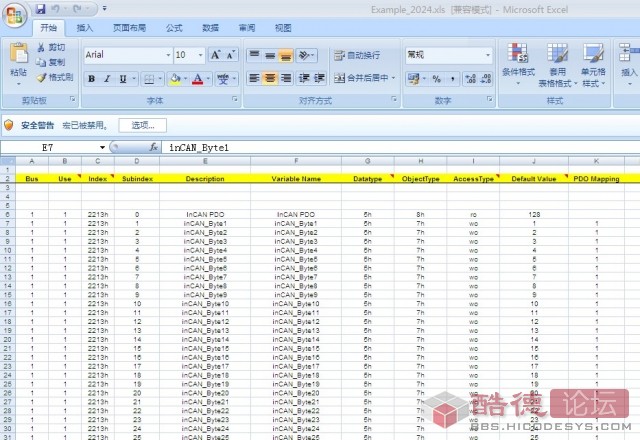This screenshot has width=640, height=440.
Task: Apply underline formatting
Action: coord(122,78)
